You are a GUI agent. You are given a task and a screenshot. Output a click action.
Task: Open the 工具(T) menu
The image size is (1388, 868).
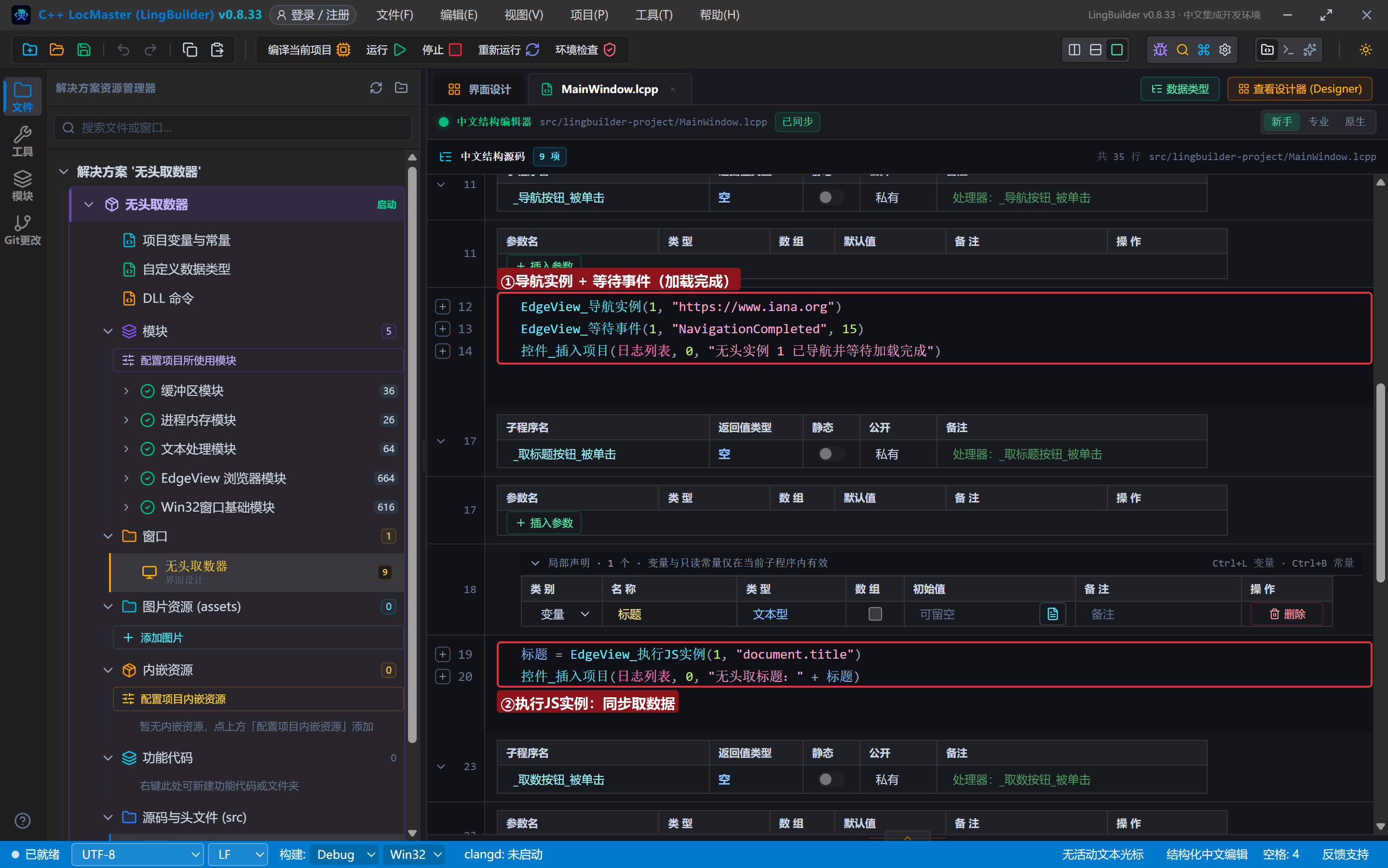pos(653,15)
